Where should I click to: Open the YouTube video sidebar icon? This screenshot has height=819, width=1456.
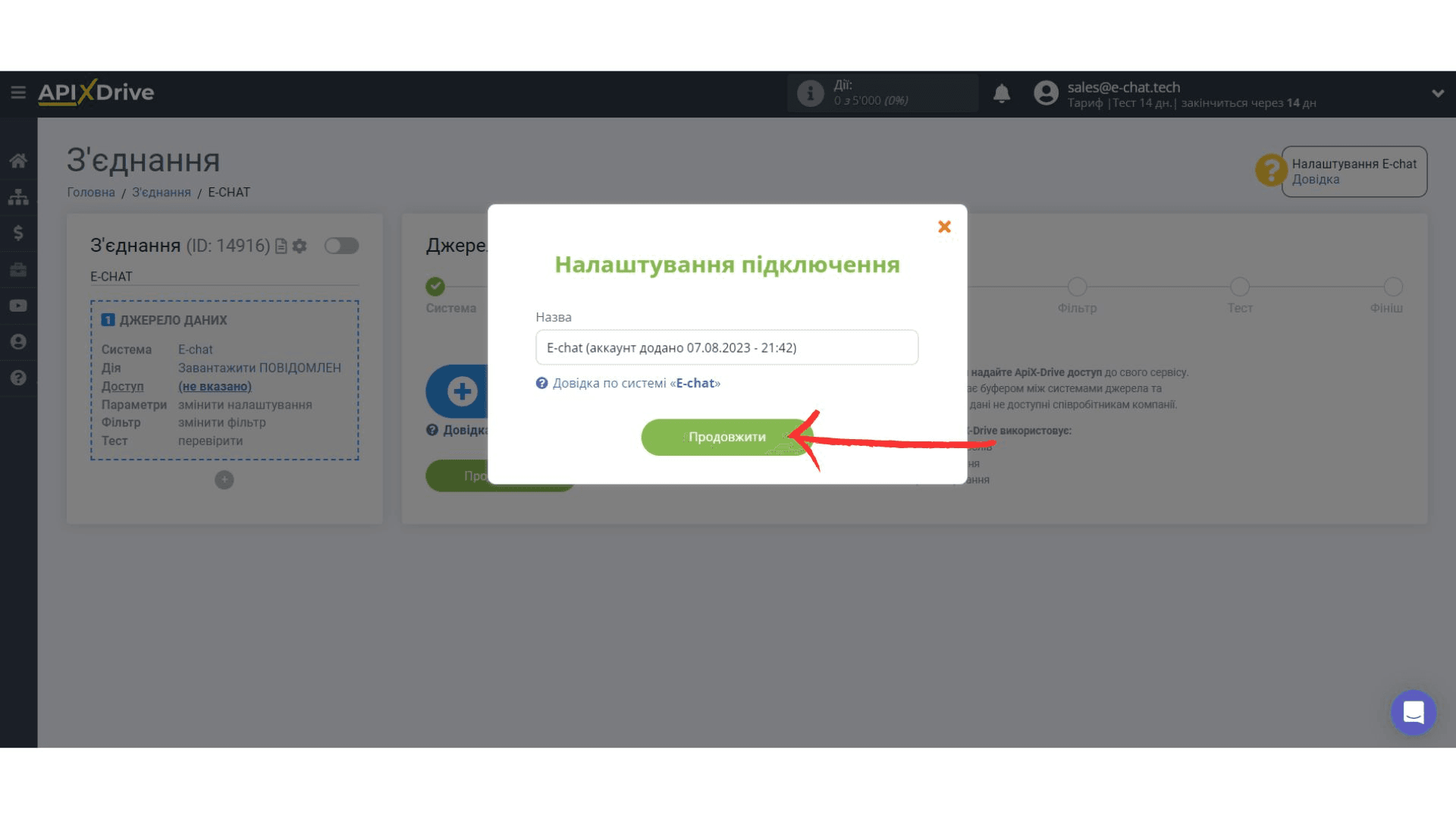click(x=18, y=306)
